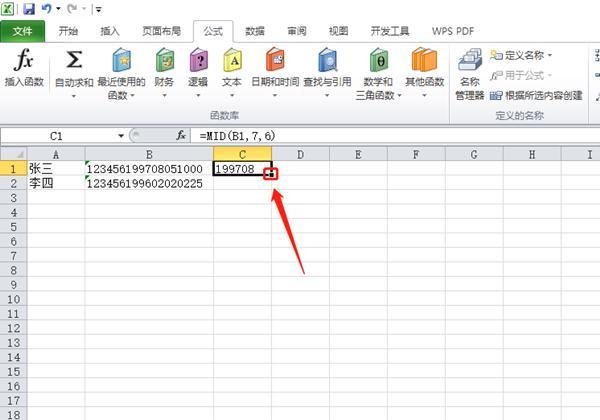The image size is (600, 420).
Task: Open the Text functions book icon
Action: (232, 60)
